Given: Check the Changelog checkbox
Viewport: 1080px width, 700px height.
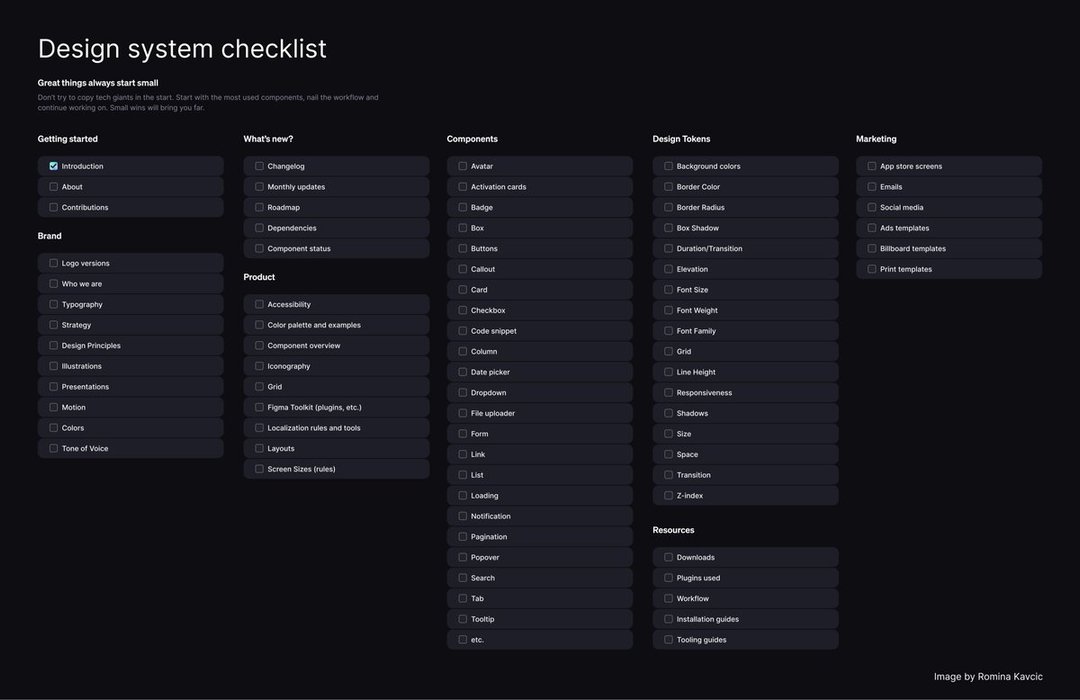Looking at the screenshot, I should pos(260,166).
